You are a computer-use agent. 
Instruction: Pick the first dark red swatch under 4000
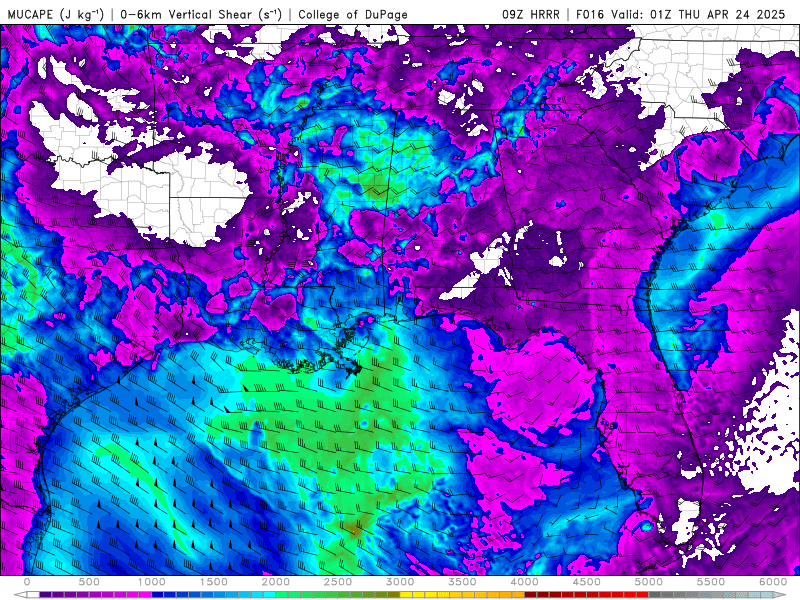(531, 594)
